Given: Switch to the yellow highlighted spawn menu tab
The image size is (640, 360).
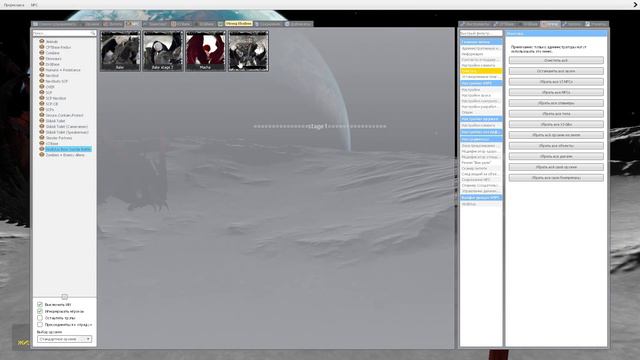Looking at the screenshot, I should [x=239, y=24].
